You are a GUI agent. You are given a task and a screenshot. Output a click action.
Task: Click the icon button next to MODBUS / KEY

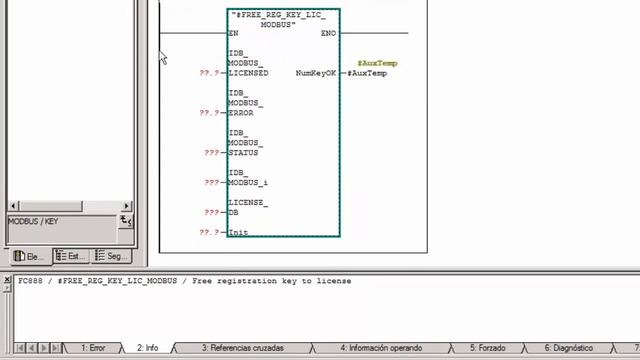click(x=126, y=222)
